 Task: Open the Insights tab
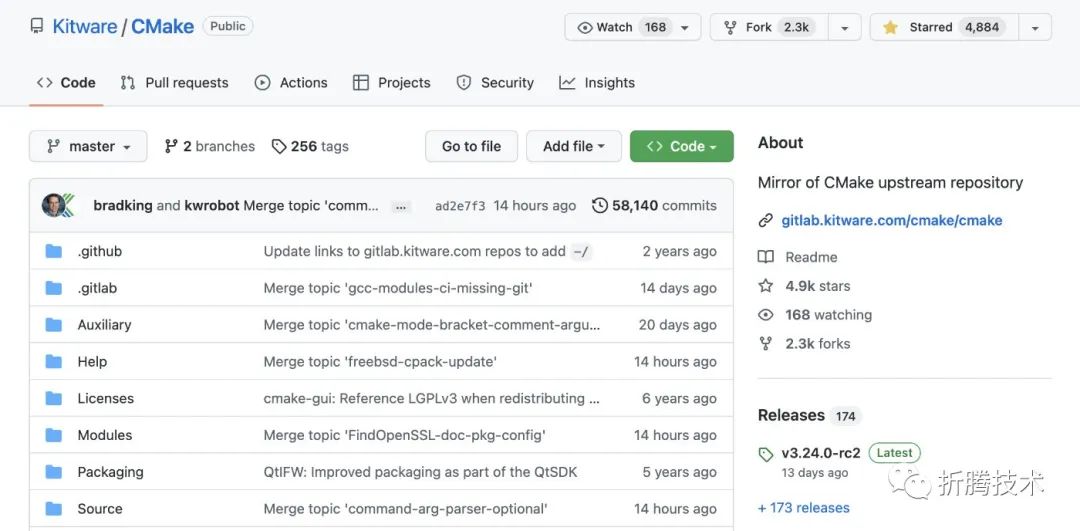tap(597, 83)
